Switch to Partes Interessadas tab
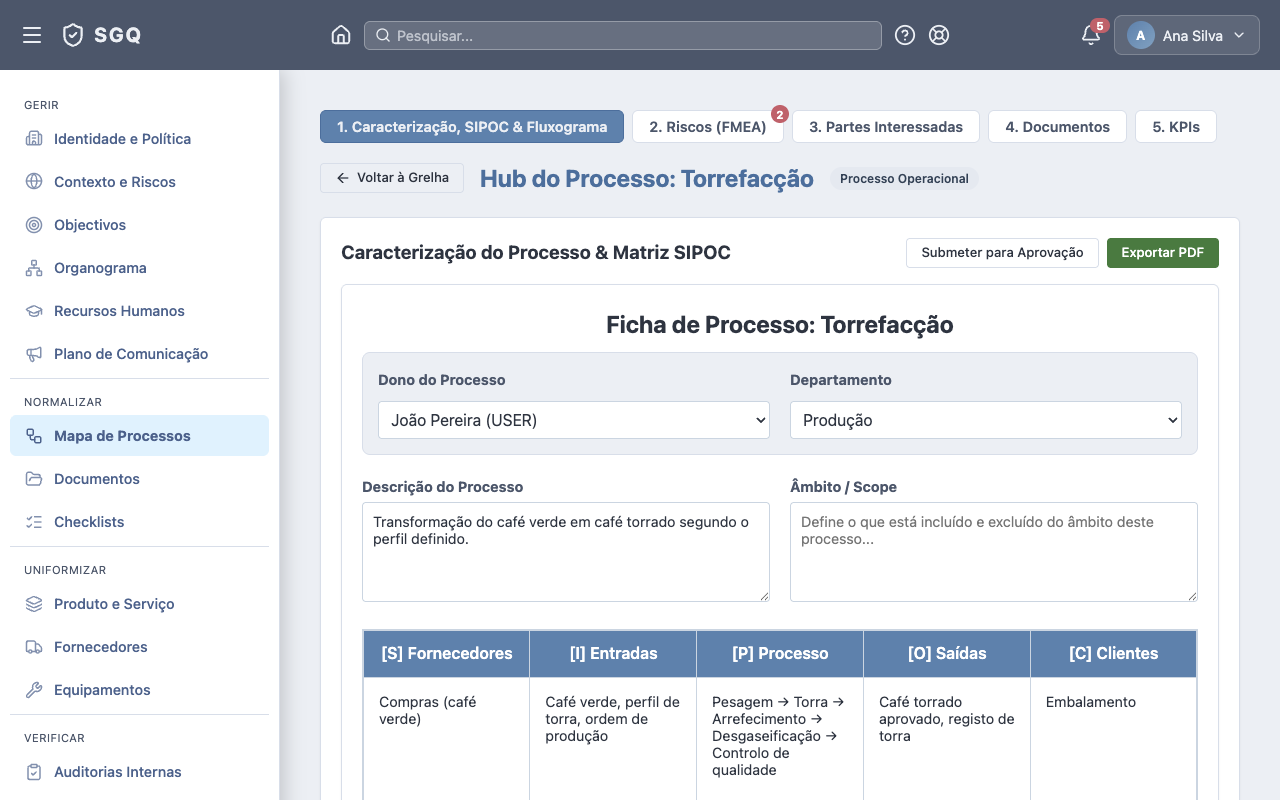1280x800 pixels. [886, 127]
